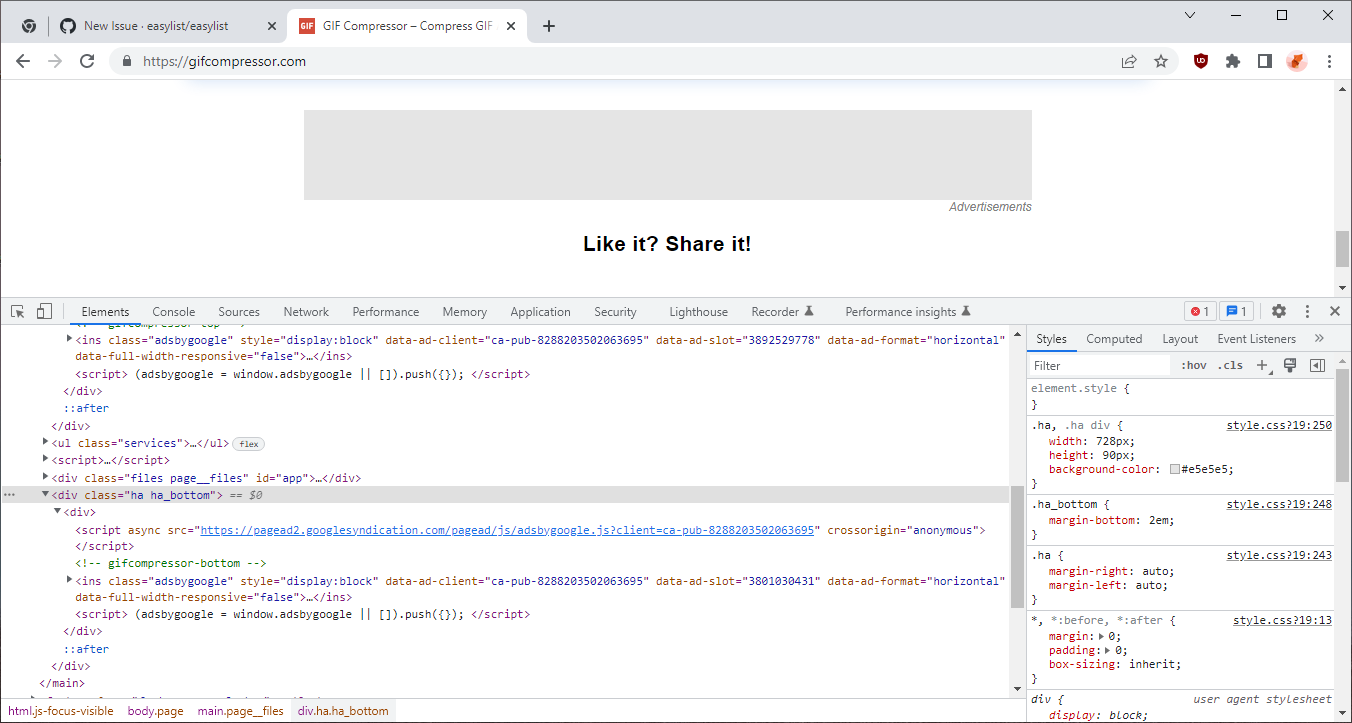Toggle element state with the :hov button
The image size is (1352, 723).
pos(1193,365)
